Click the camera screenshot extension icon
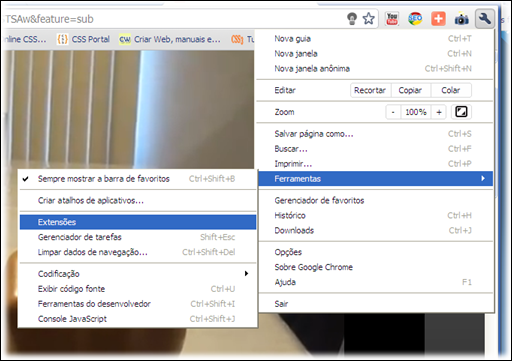The height and width of the screenshot is (361, 512). [x=461, y=19]
